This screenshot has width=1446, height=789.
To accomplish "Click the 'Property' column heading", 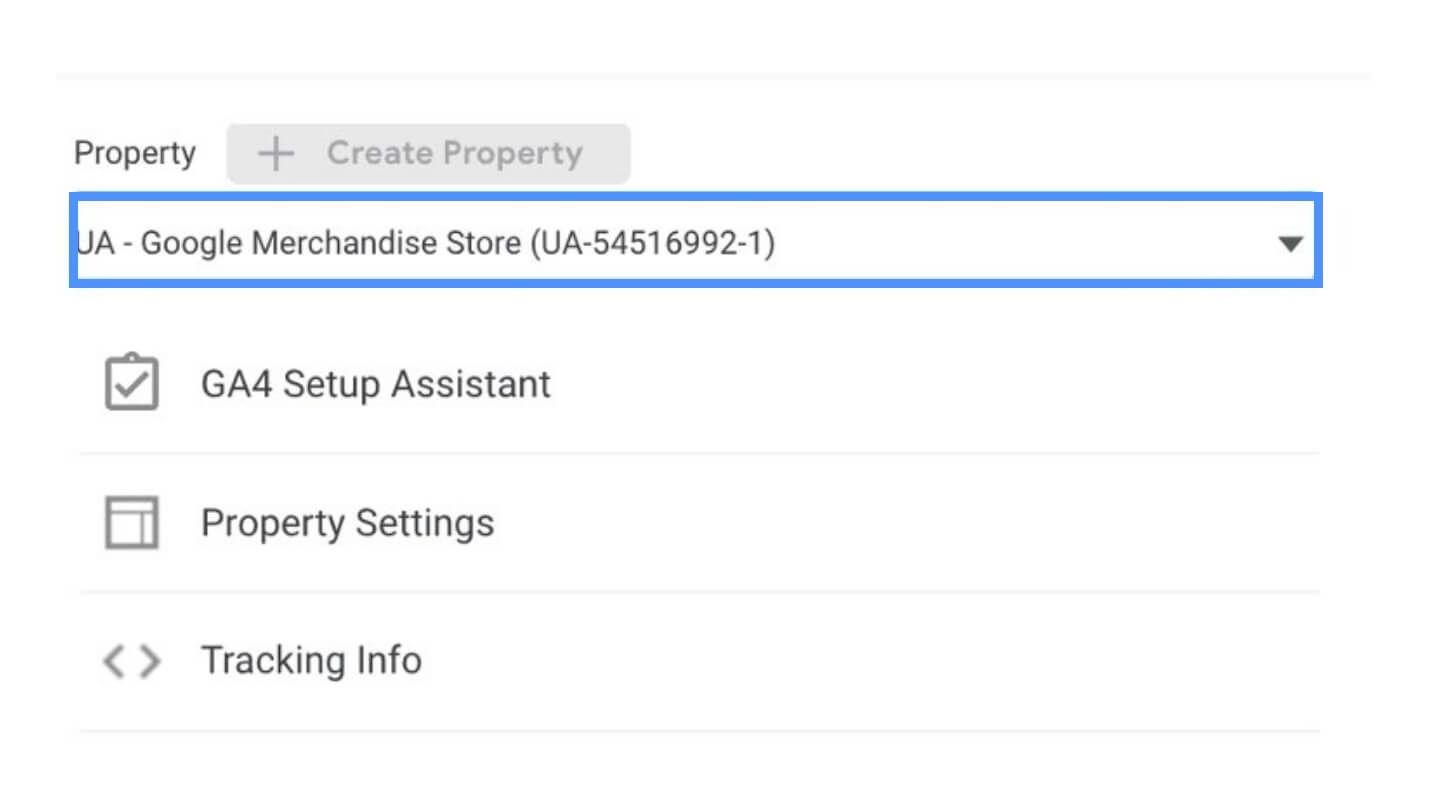I will 135,154.
